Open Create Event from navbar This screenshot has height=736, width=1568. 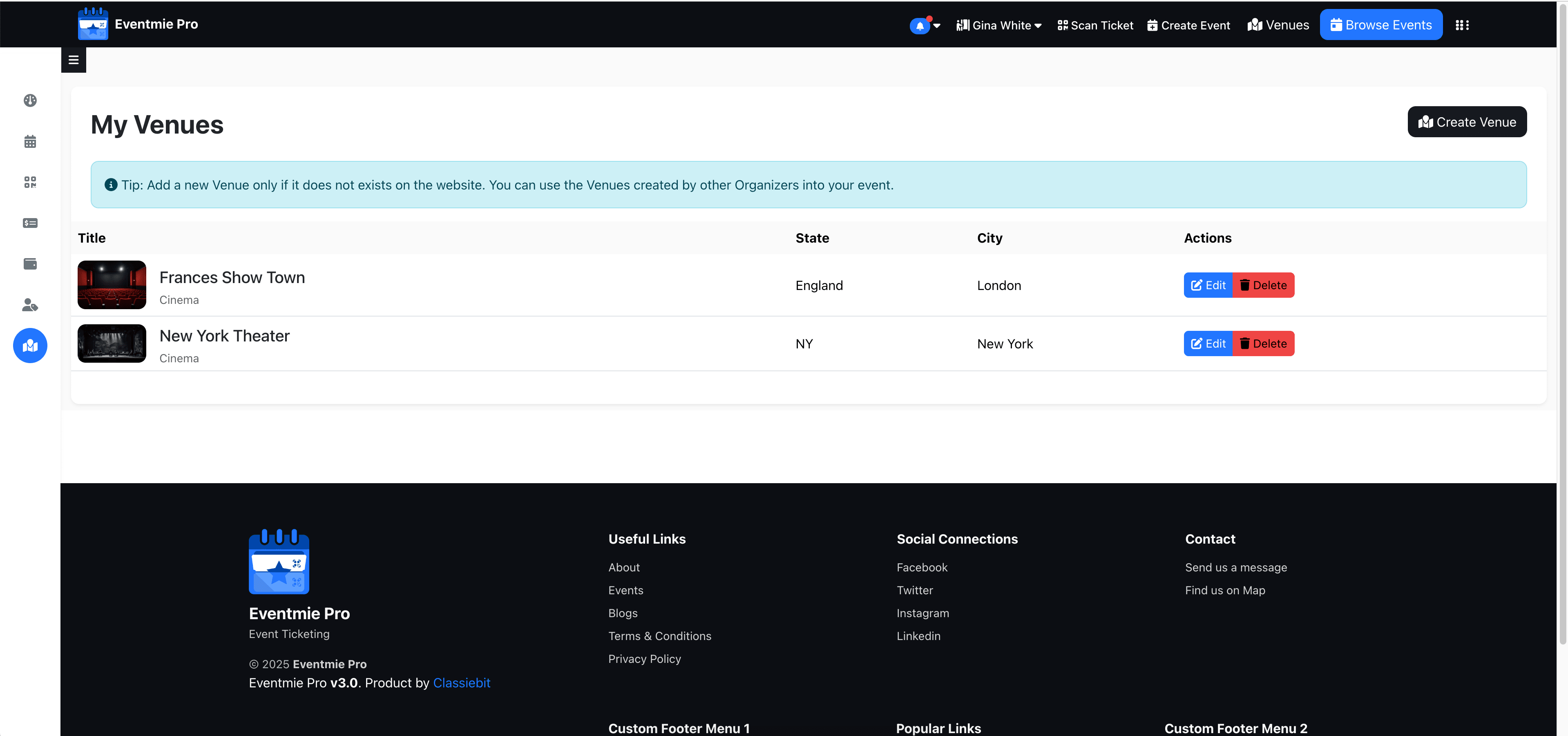(x=1188, y=26)
